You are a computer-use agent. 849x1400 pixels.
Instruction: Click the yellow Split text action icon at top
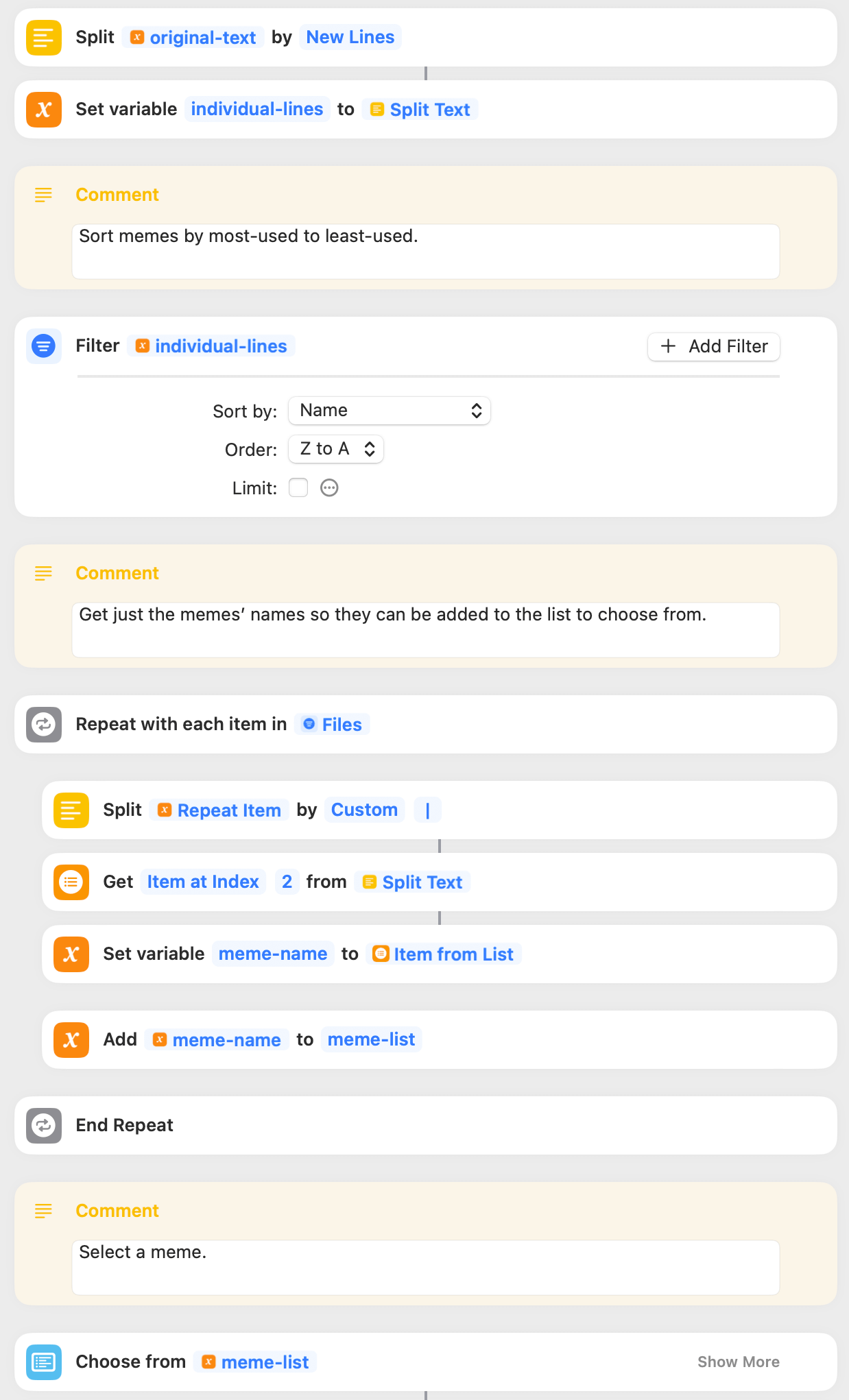coord(44,38)
